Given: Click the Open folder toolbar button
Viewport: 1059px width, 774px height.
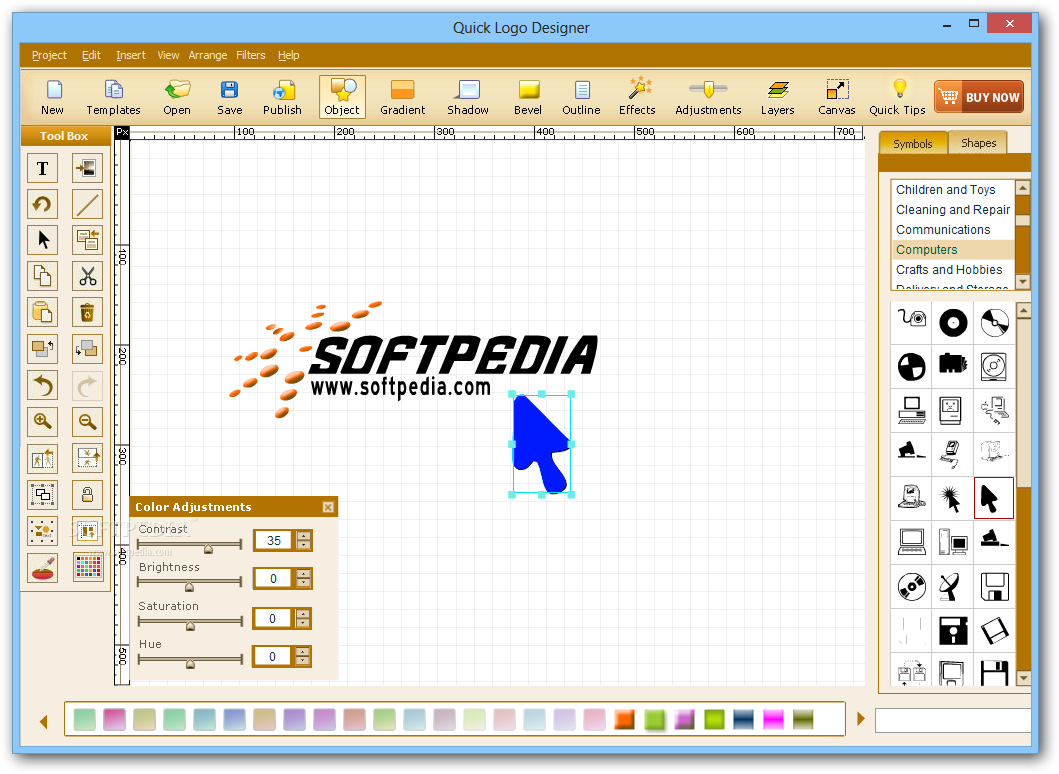Looking at the screenshot, I should [177, 97].
